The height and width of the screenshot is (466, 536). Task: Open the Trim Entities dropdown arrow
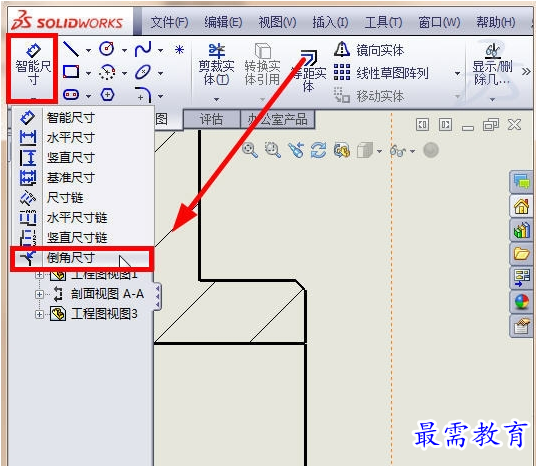pyautogui.click(x=216, y=99)
